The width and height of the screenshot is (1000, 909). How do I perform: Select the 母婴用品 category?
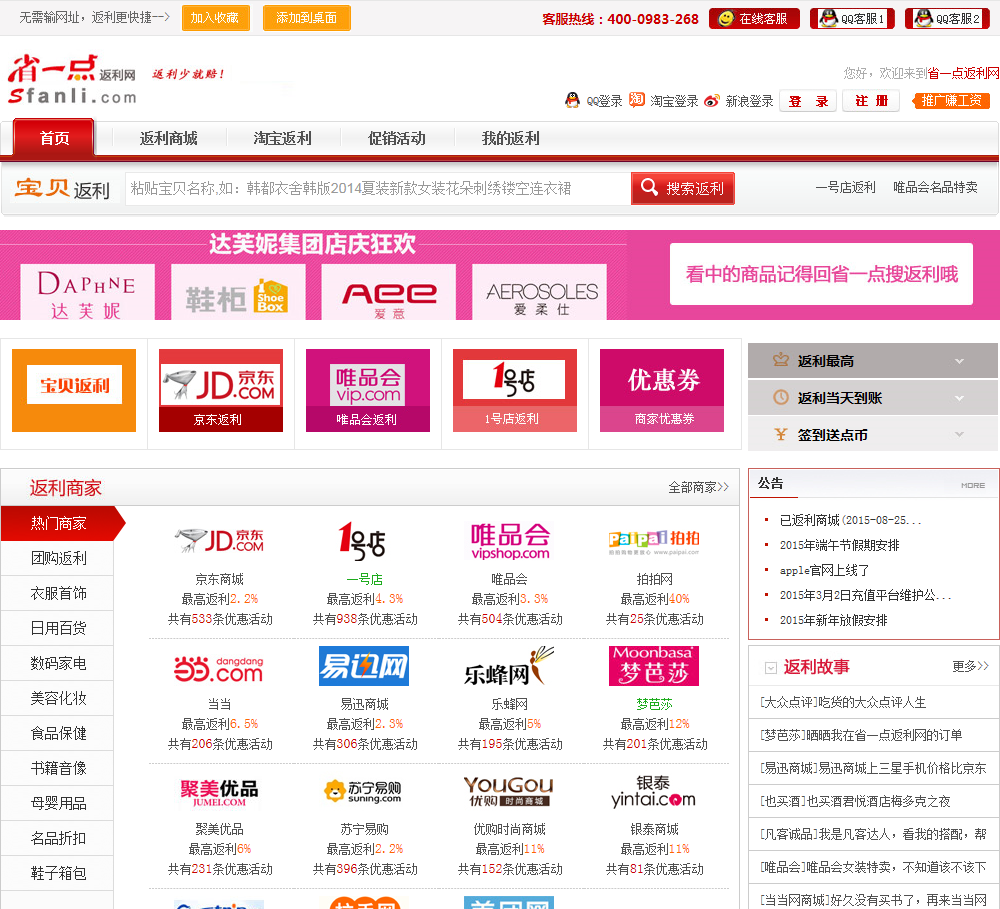(58, 803)
